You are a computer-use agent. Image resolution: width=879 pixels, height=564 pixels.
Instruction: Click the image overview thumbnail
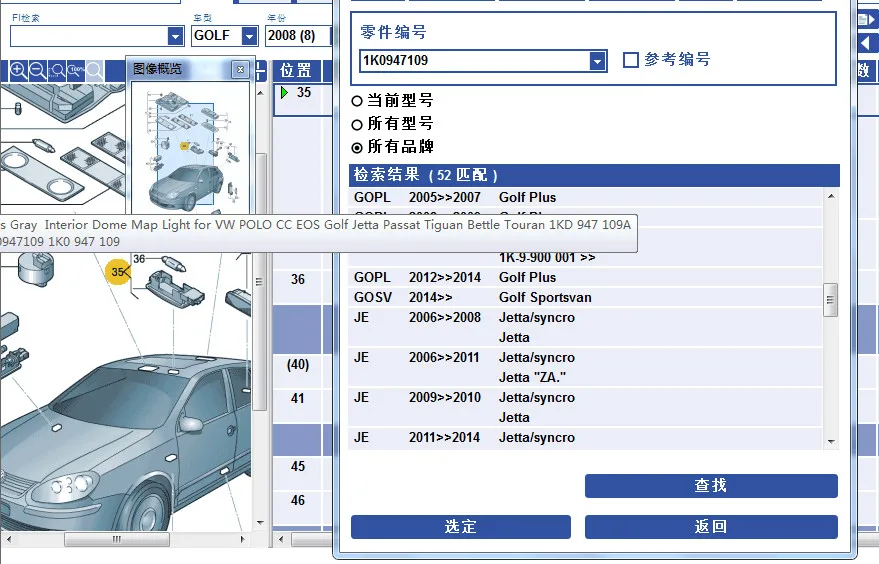click(190, 150)
